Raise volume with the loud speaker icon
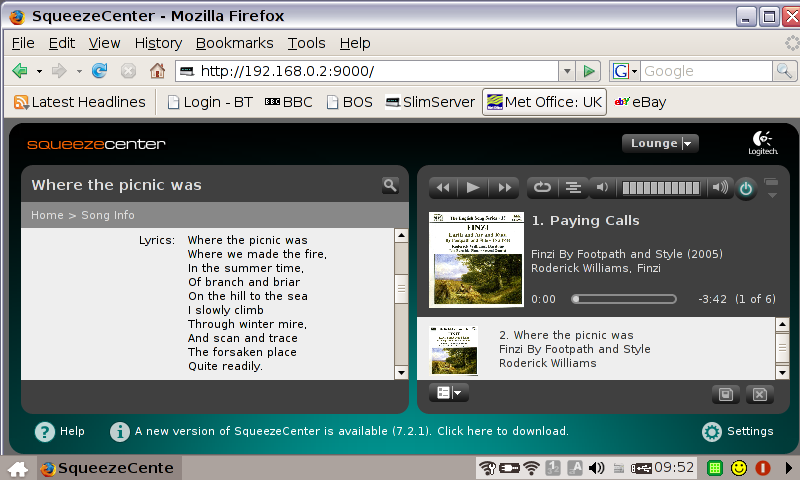 719,187
